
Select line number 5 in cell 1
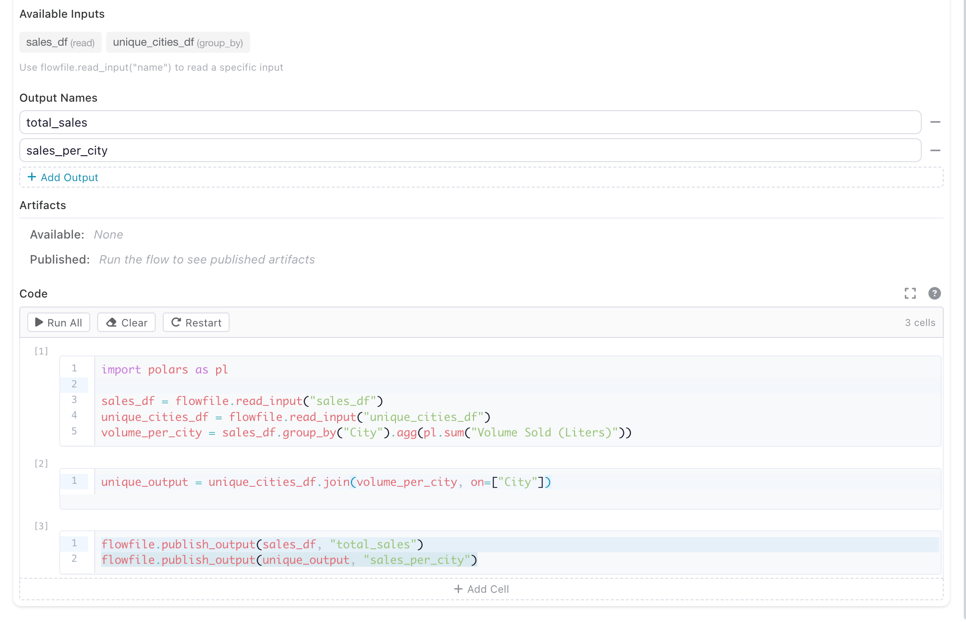click(74, 431)
